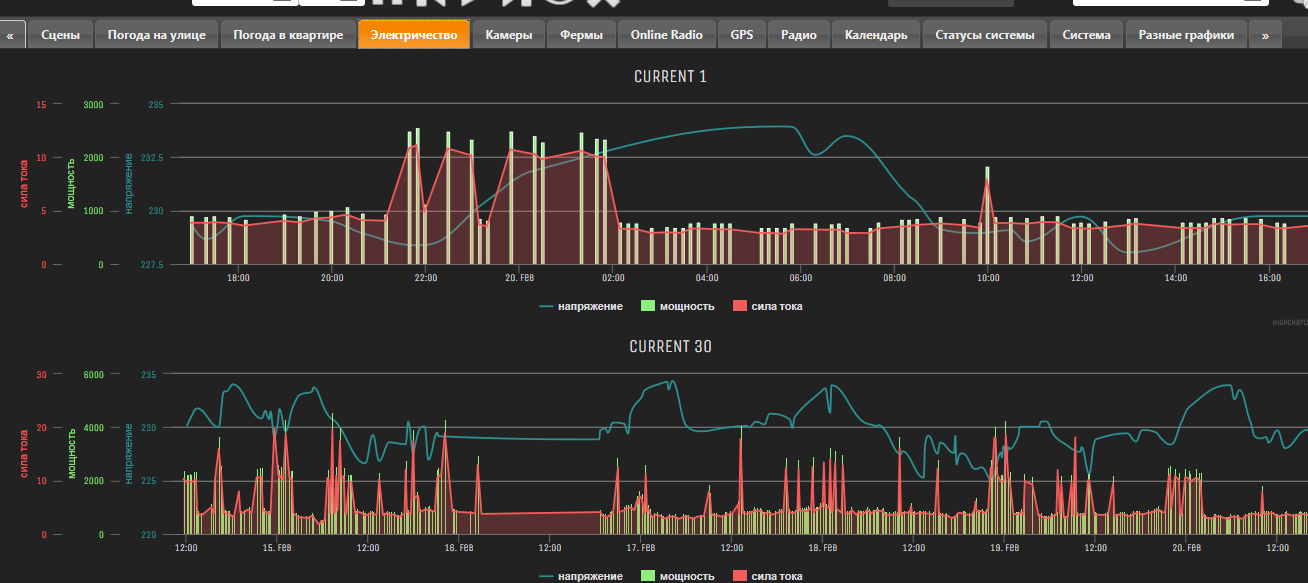Click green мощность swatch in Current 30 legend
Viewport: 1308px width, 583px height.
(647, 576)
